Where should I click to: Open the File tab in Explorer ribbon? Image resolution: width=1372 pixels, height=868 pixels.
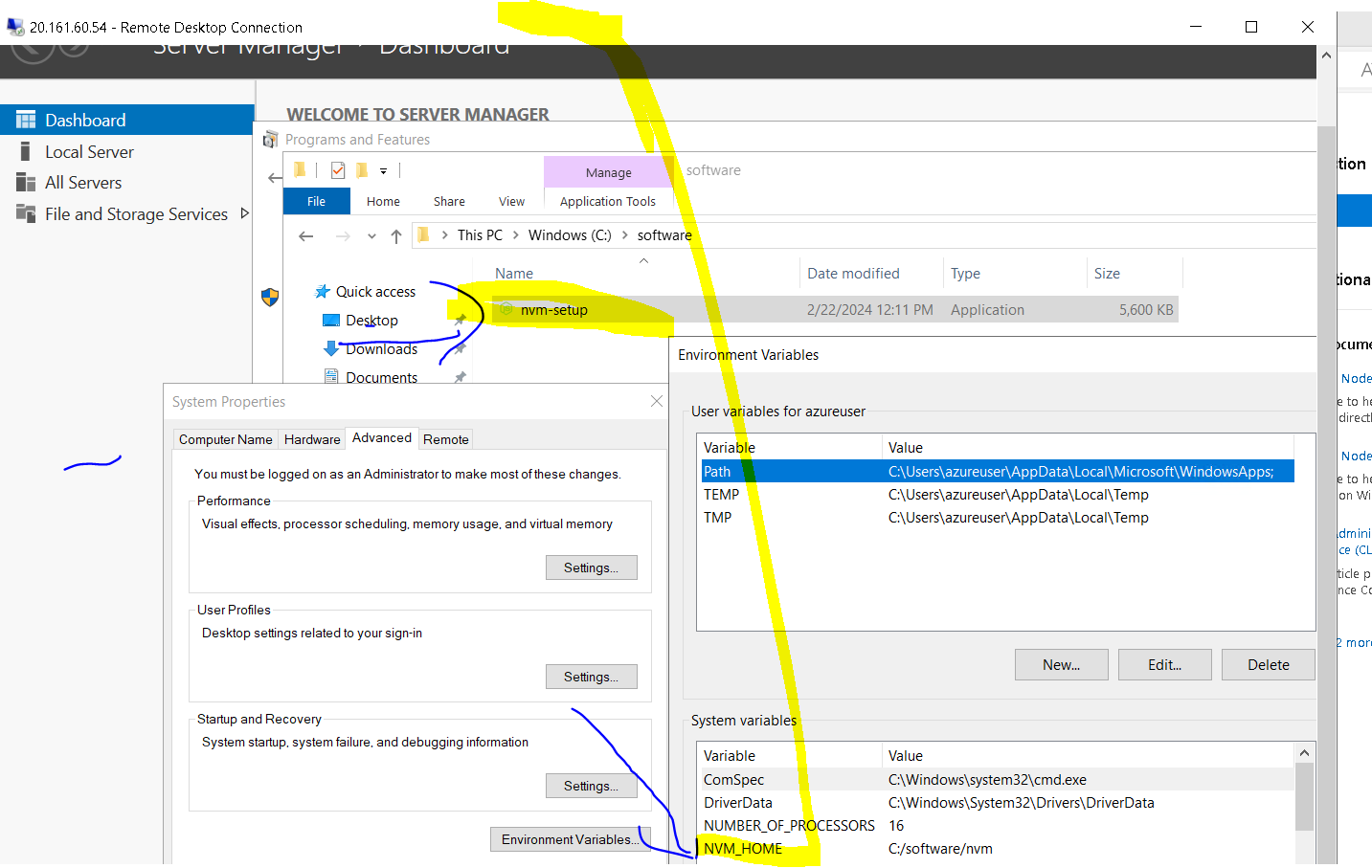click(x=317, y=201)
